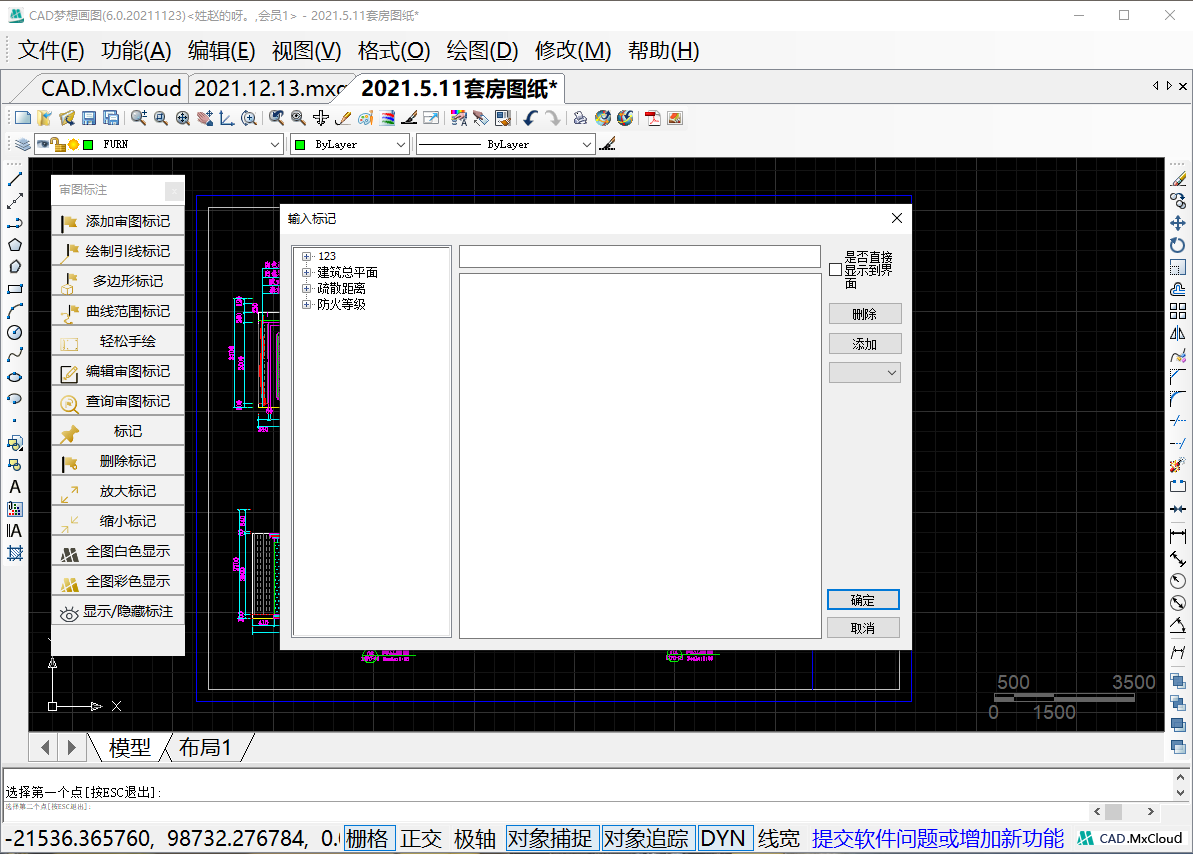
Task: Click the green layer color swatch before FURN
Action: 88,145
